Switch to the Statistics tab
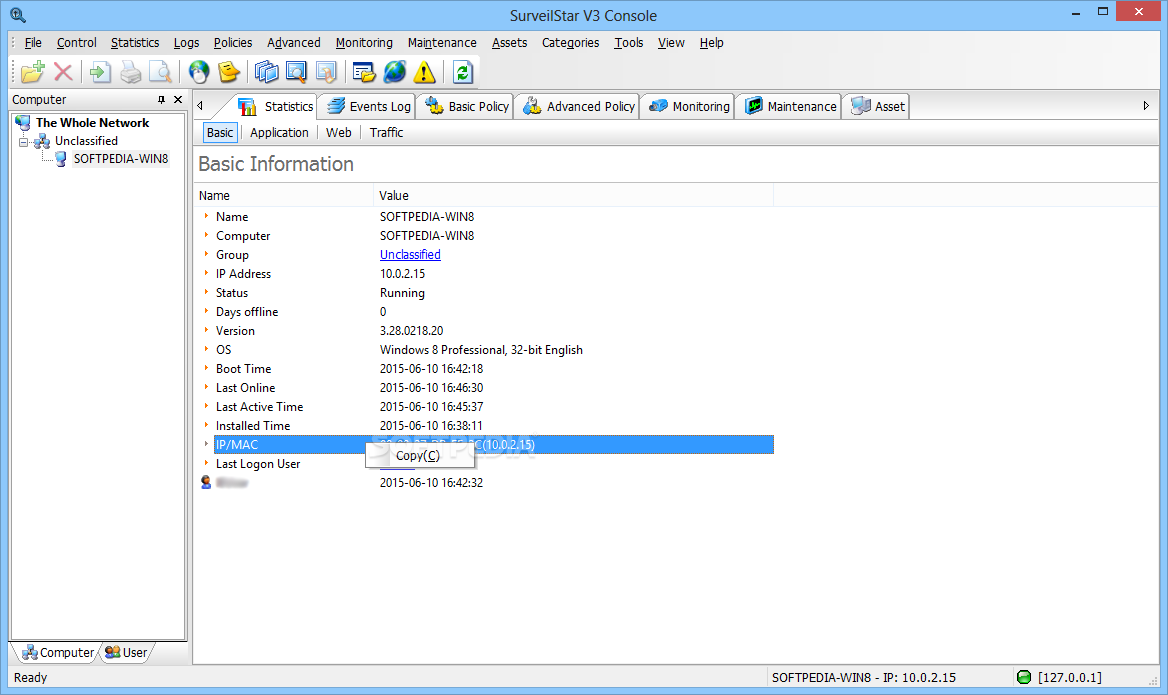 coord(276,107)
